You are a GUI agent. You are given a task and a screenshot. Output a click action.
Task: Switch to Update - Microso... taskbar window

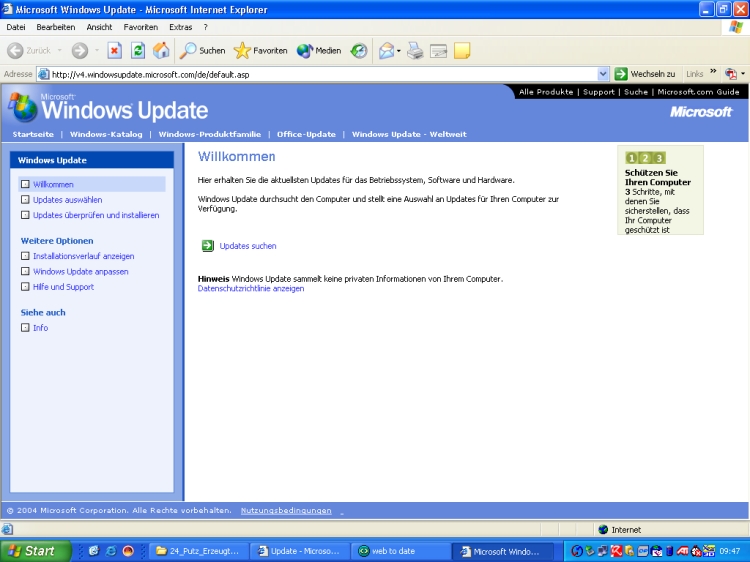click(299, 551)
